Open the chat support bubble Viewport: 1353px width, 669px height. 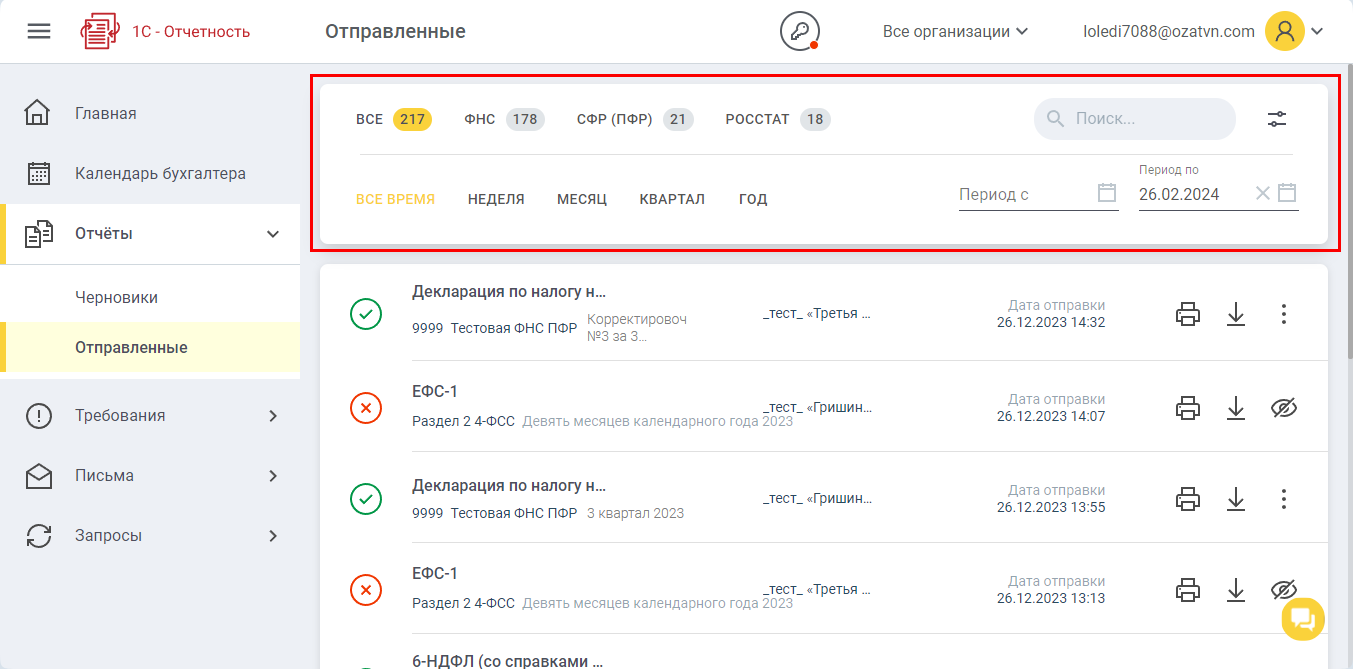(x=1303, y=618)
